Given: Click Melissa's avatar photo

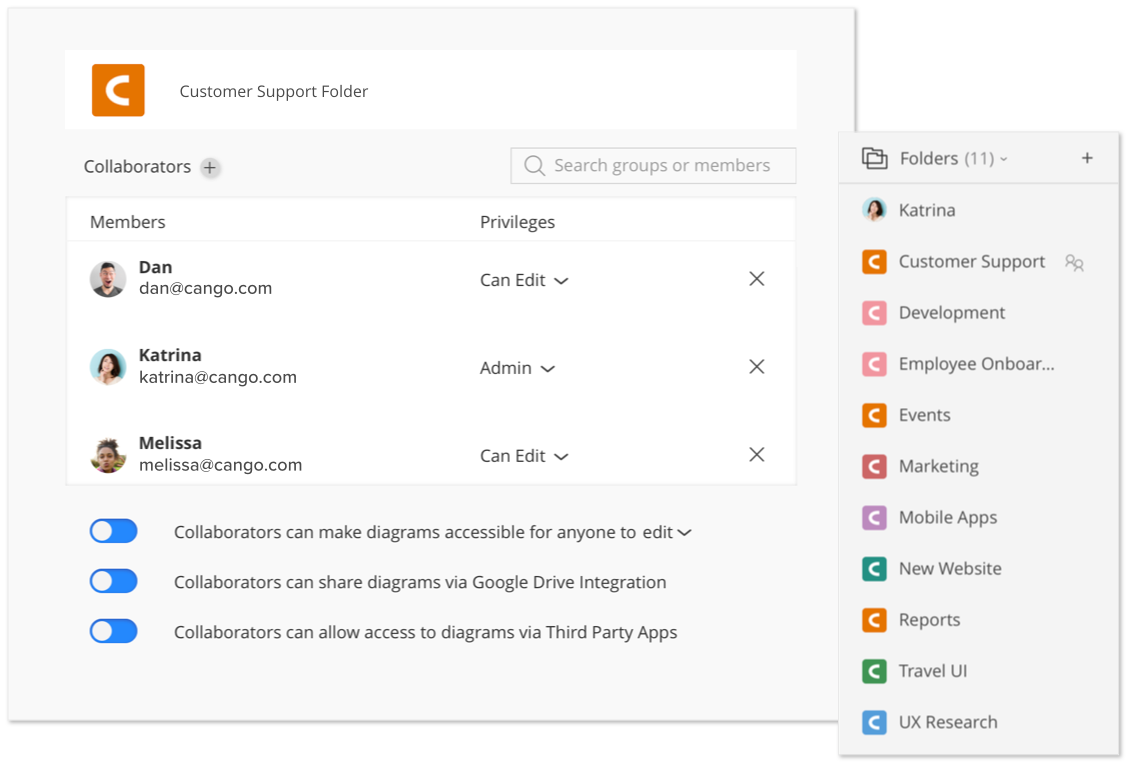Looking at the screenshot, I should pos(108,455).
